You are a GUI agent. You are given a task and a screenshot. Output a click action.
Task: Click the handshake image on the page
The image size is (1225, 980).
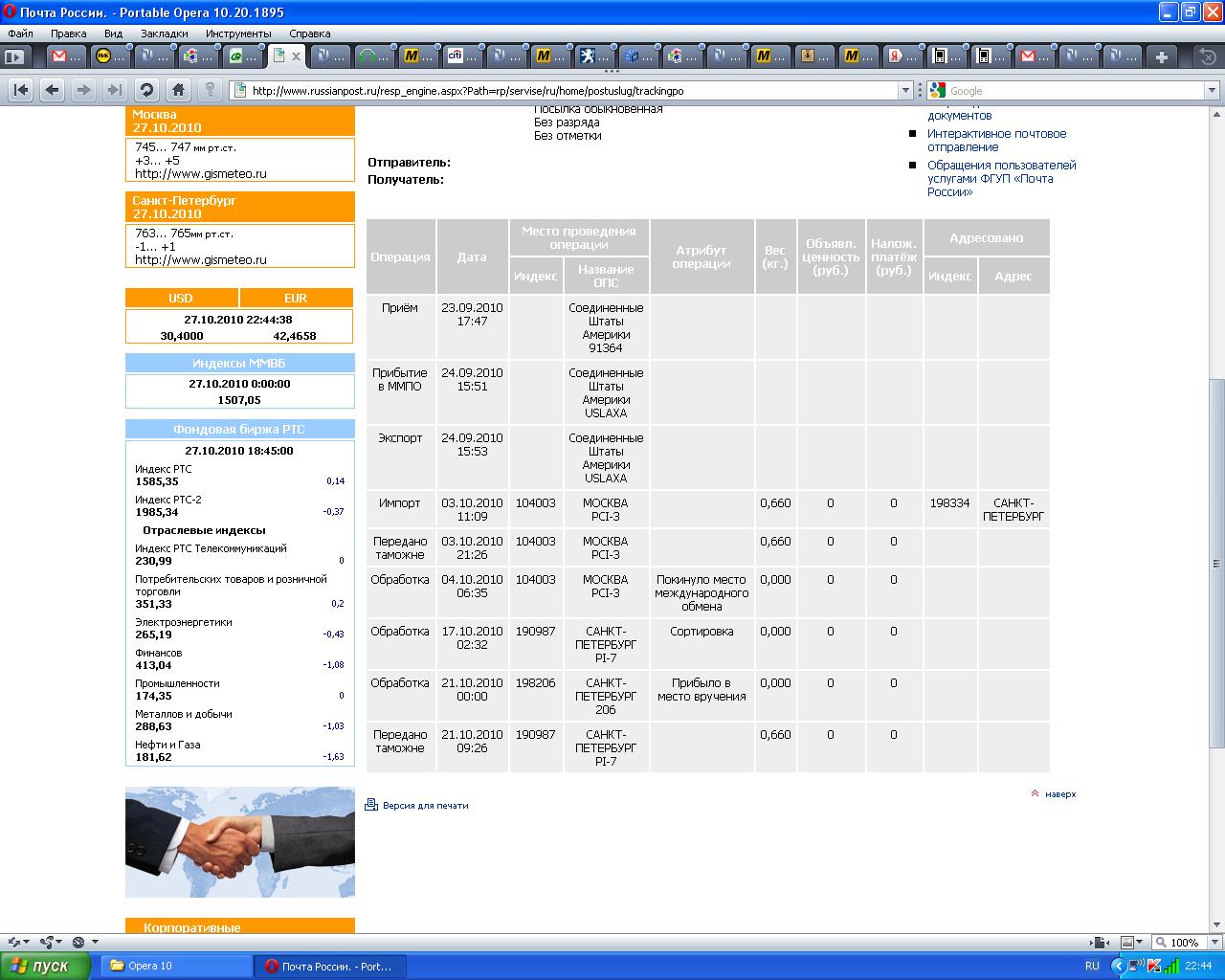[x=240, y=842]
